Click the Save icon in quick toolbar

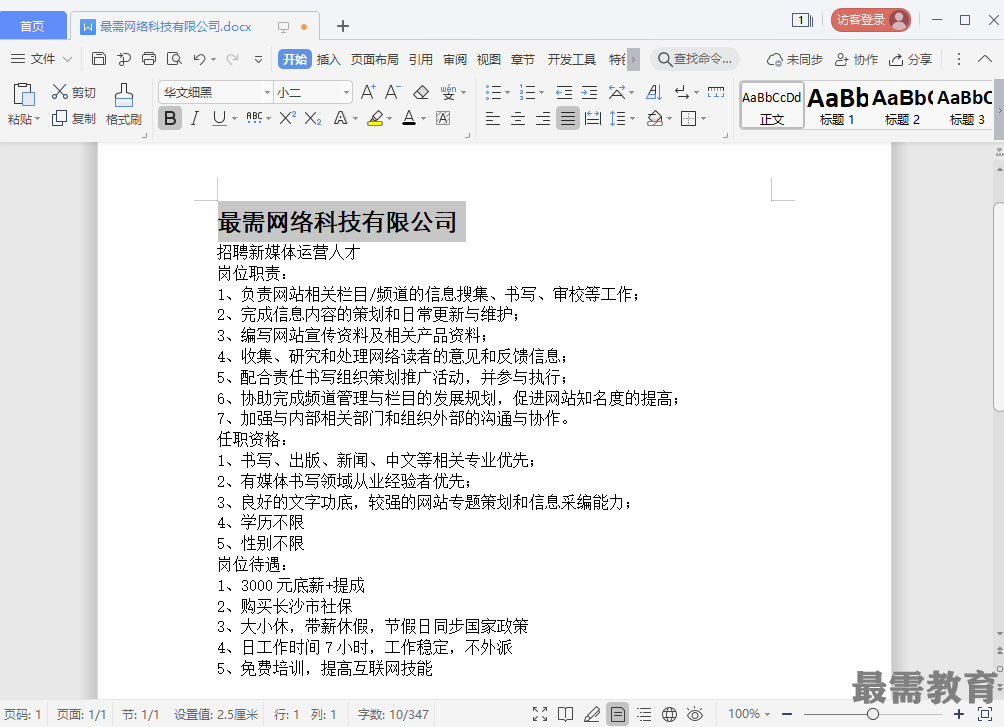(99, 59)
